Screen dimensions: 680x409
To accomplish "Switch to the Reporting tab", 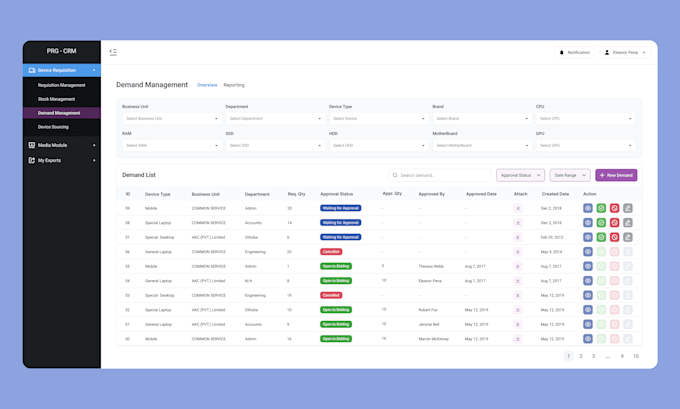I will click(234, 85).
